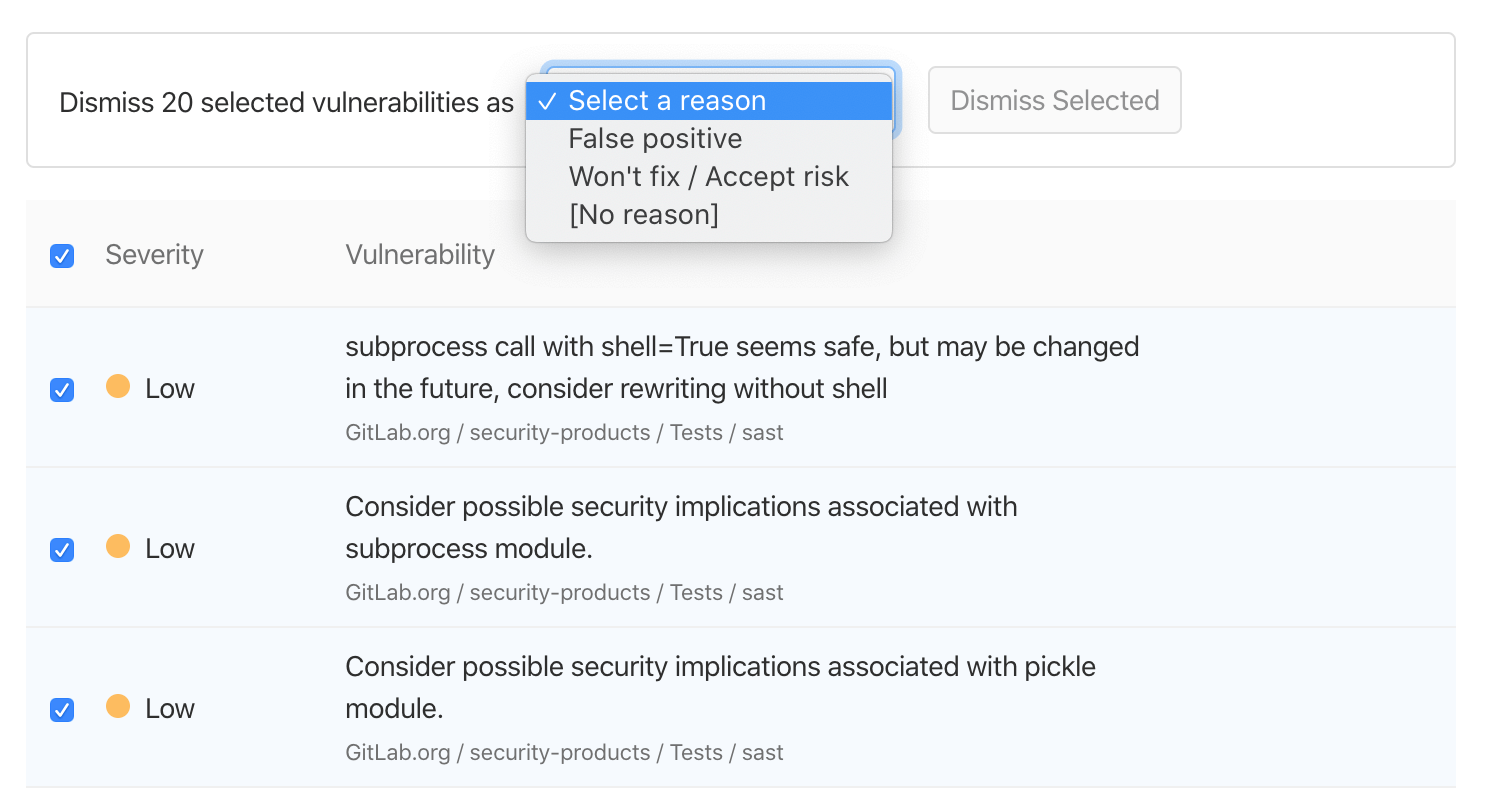Uncheck the subprocess shell=True vulnerability row

[x=62, y=390]
